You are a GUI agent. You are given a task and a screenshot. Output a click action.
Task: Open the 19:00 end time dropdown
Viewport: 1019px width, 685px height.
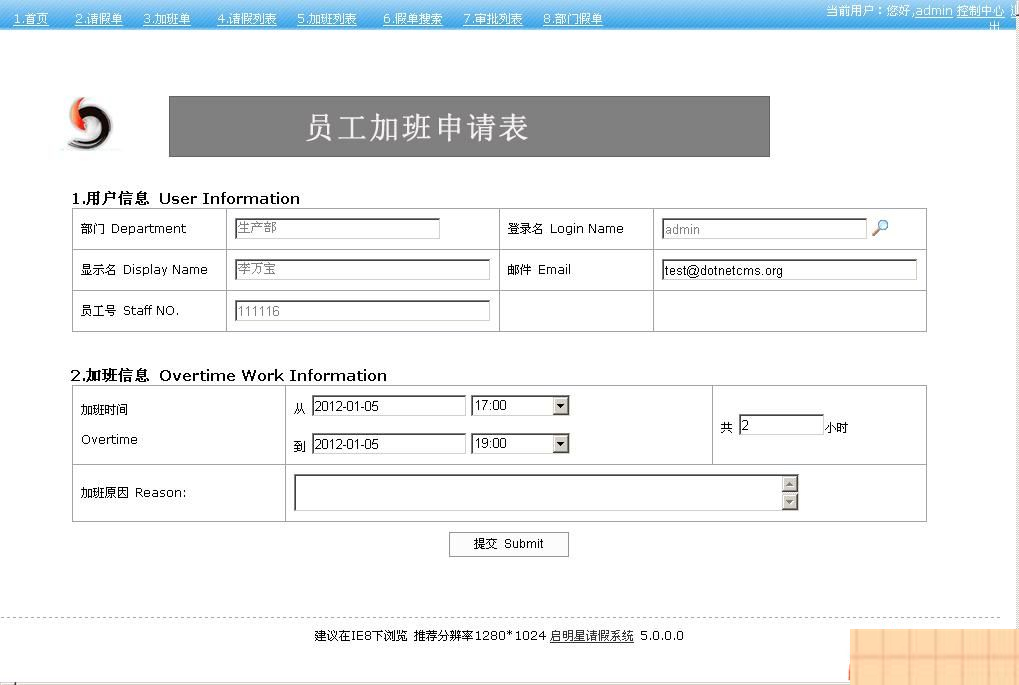tap(561, 443)
